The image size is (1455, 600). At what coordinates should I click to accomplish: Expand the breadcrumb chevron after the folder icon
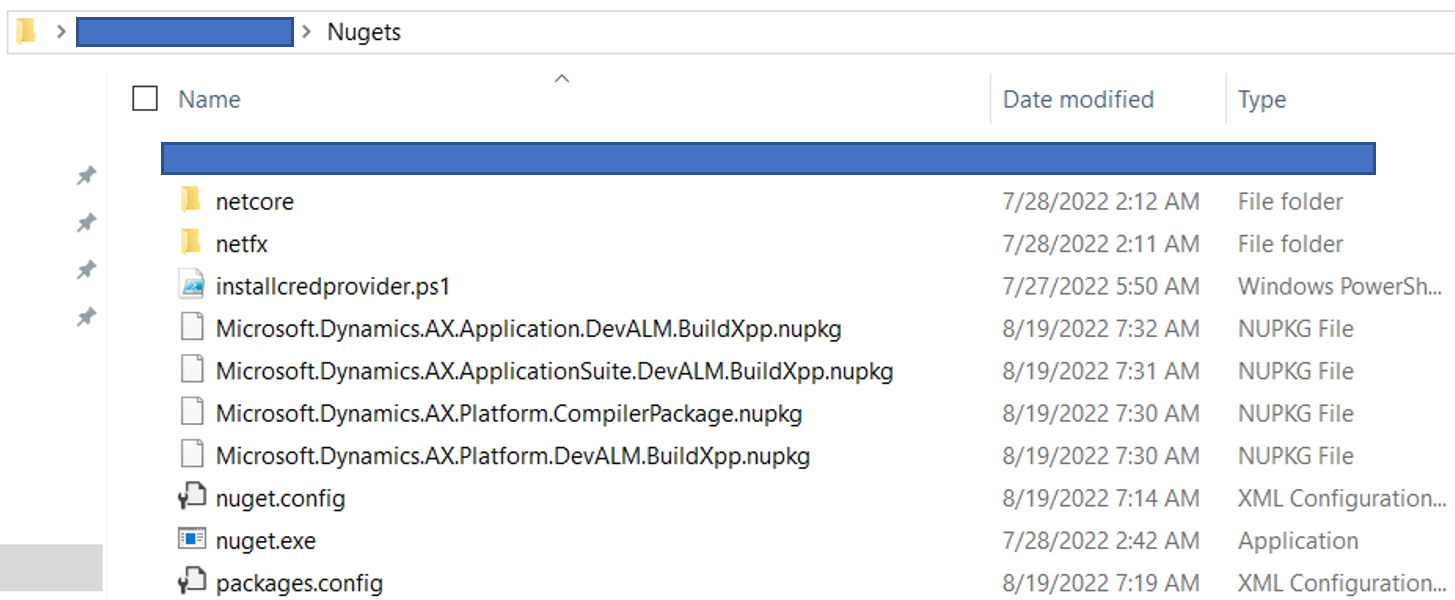click(x=60, y=32)
